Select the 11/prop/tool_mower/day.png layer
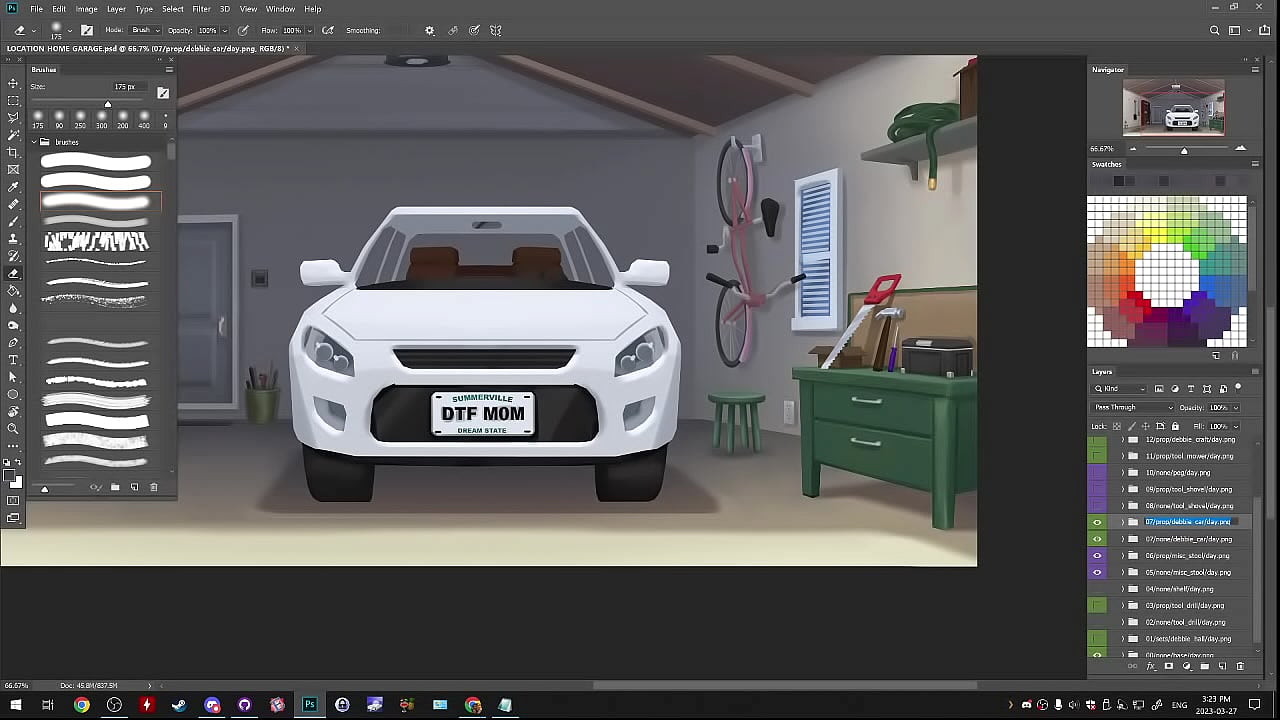The image size is (1280, 720). point(1188,456)
